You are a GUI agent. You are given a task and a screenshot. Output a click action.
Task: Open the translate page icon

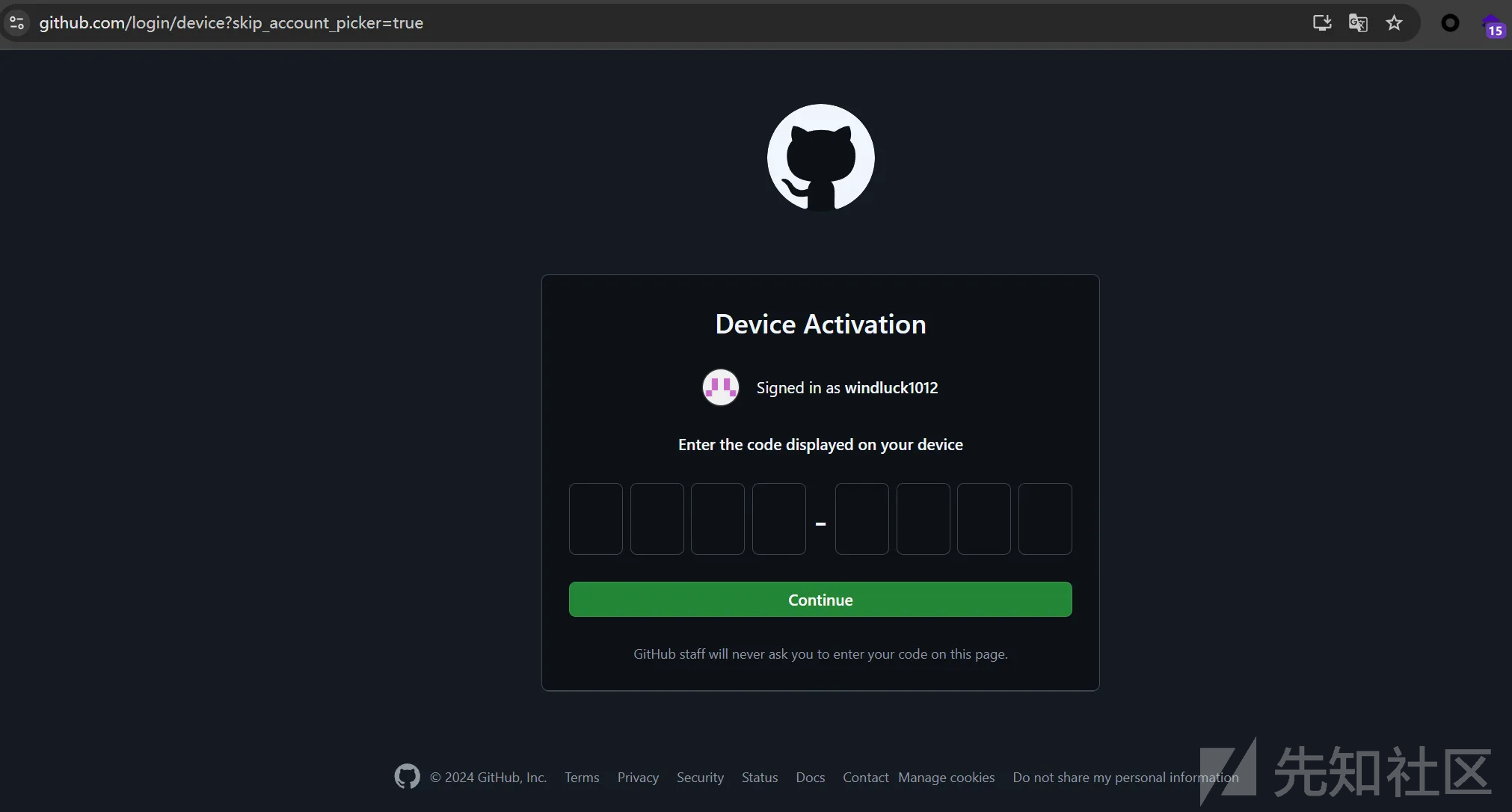tap(1358, 23)
